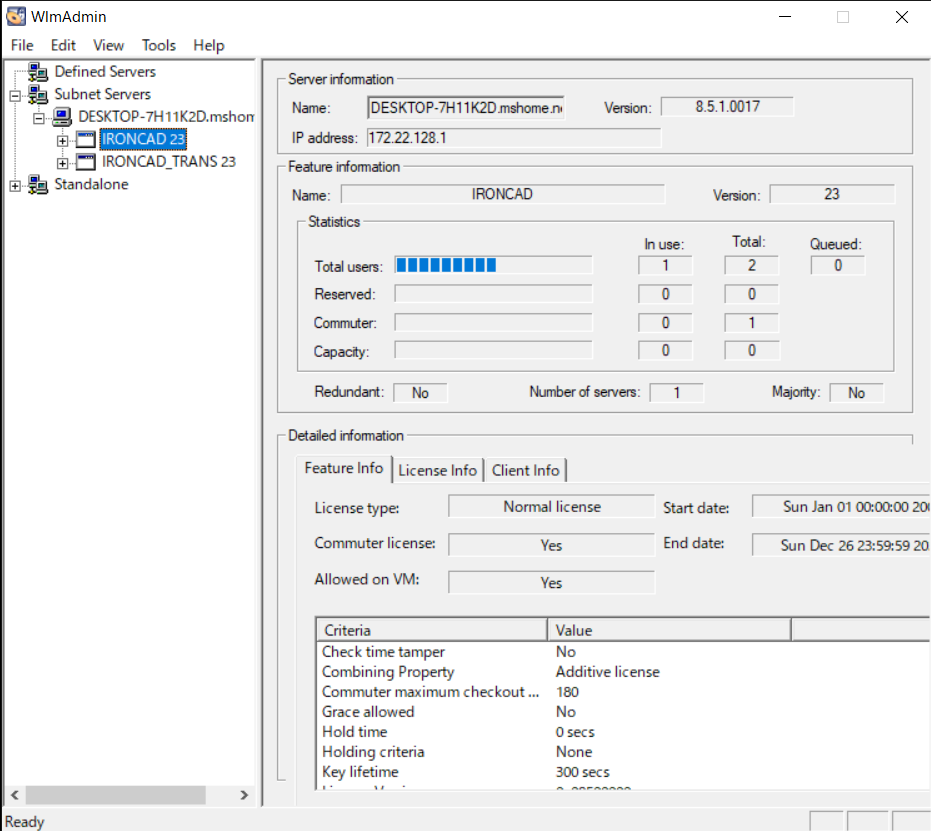Screen dimensions: 931x831
Task: Click the Reserved usage bar
Action: click(493, 294)
